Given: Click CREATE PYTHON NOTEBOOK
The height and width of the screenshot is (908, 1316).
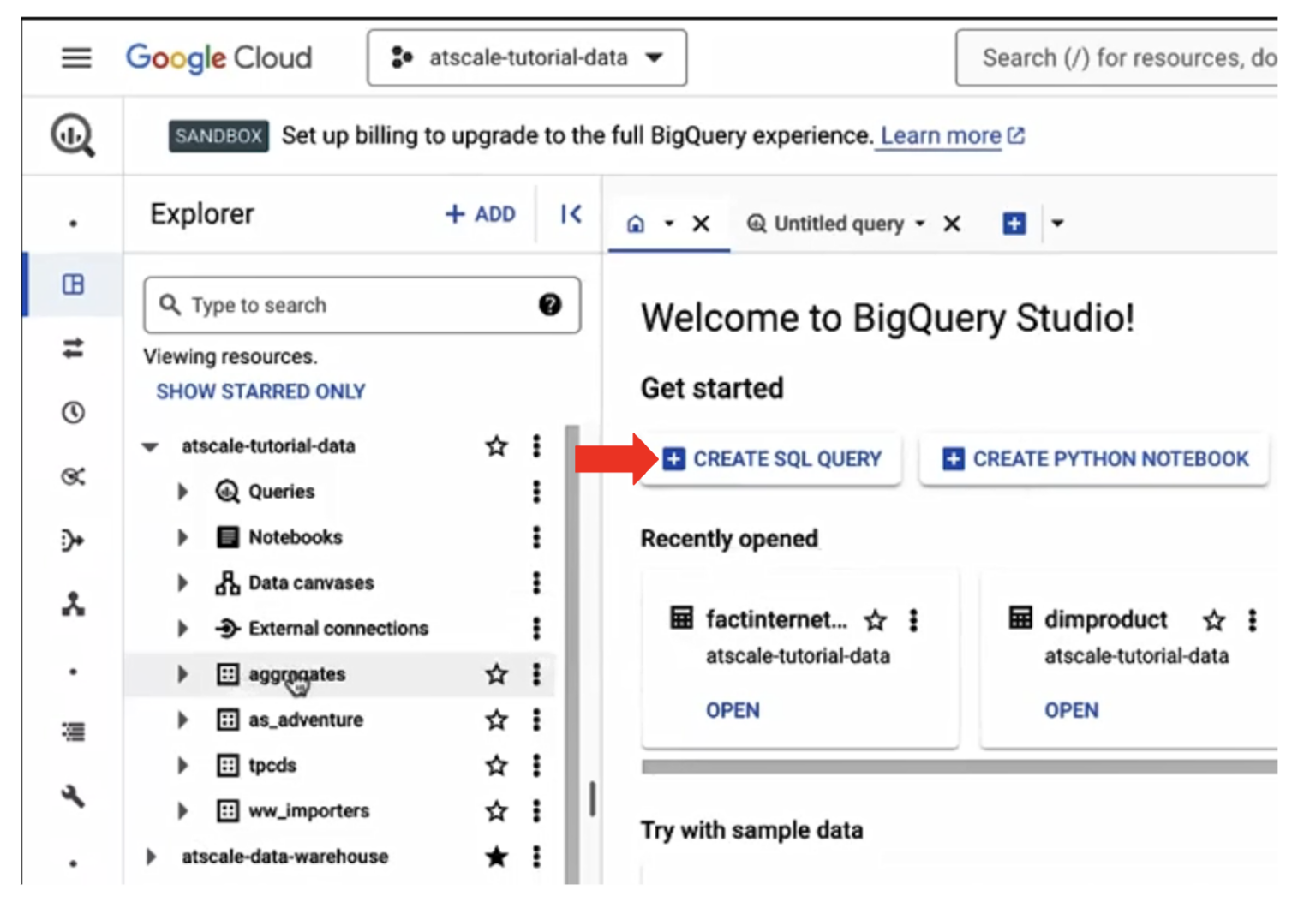Looking at the screenshot, I should pyautogui.click(x=1093, y=459).
